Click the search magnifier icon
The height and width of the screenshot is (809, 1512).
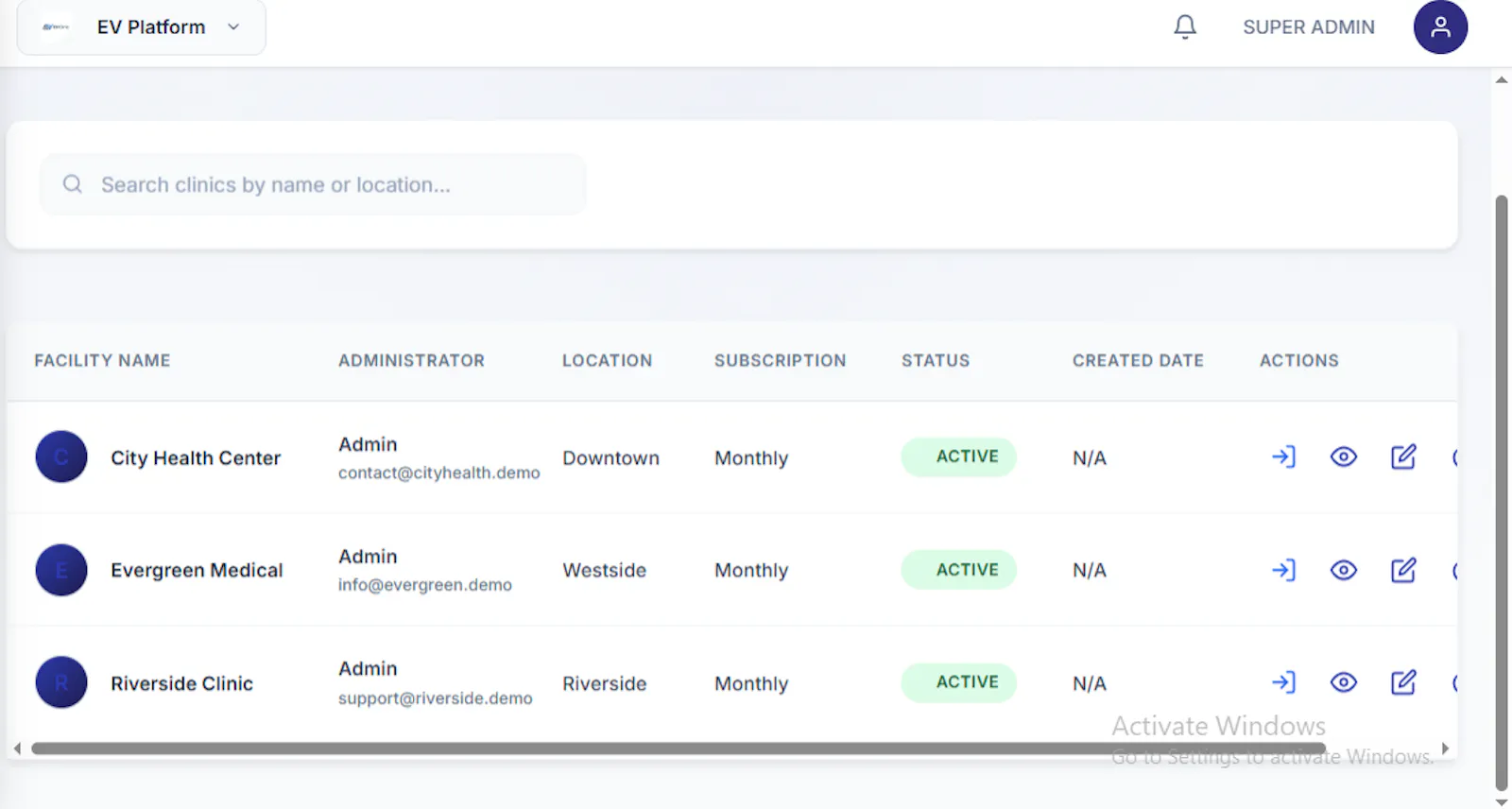pos(73,184)
